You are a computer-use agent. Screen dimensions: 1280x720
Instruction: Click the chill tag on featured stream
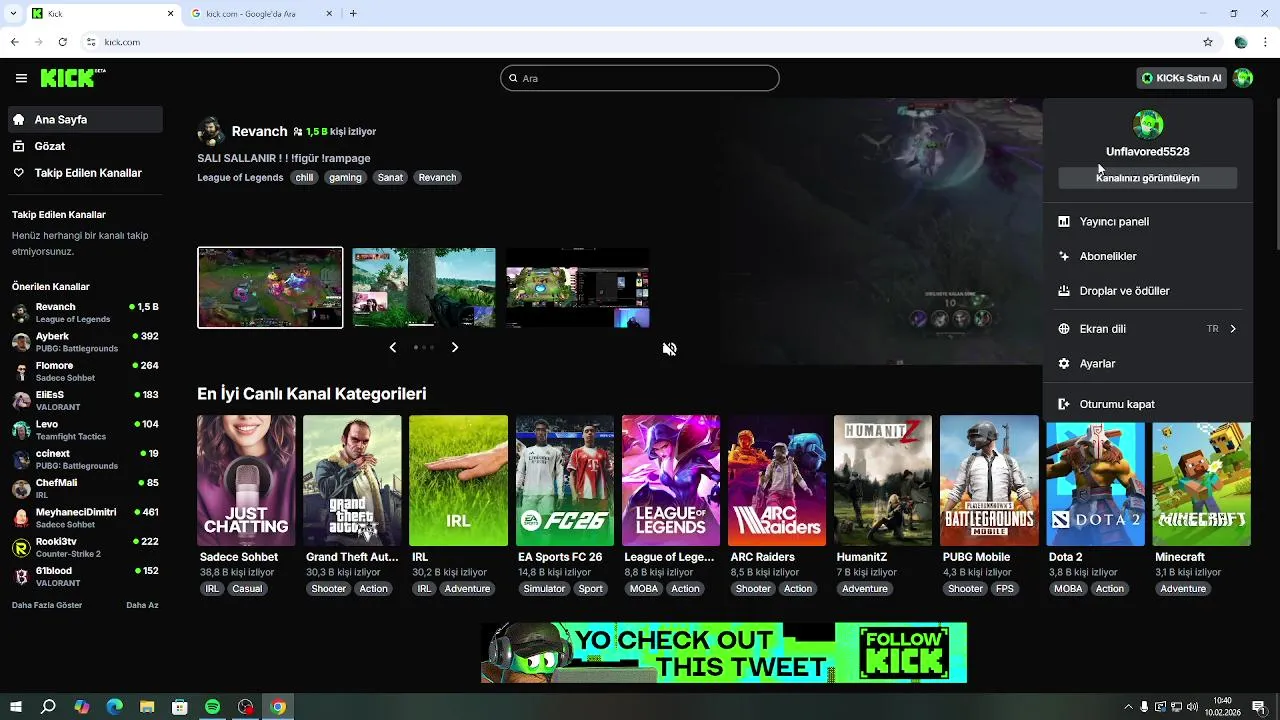[304, 177]
